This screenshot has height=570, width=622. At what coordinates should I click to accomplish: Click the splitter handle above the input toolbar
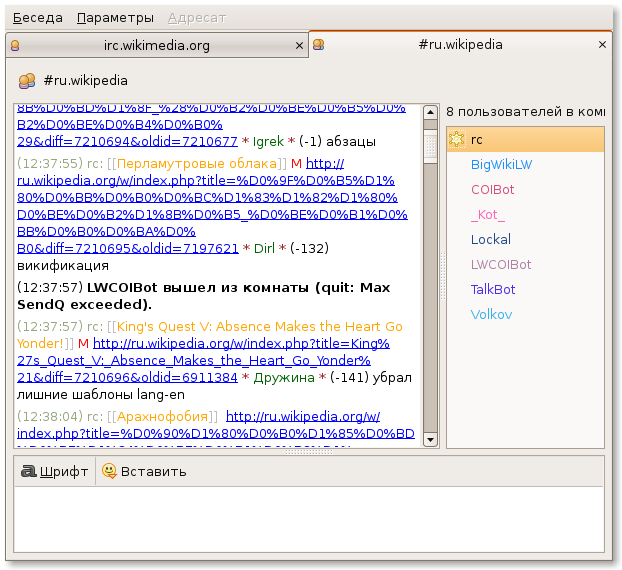tap(309, 451)
